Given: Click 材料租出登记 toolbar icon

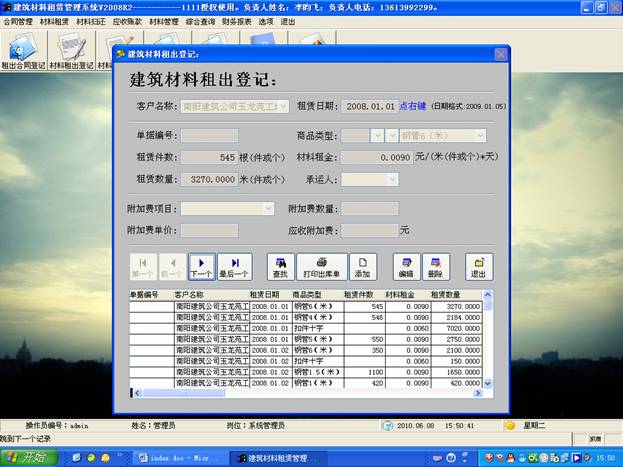Looking at the screenshot, I should point(68,52).
